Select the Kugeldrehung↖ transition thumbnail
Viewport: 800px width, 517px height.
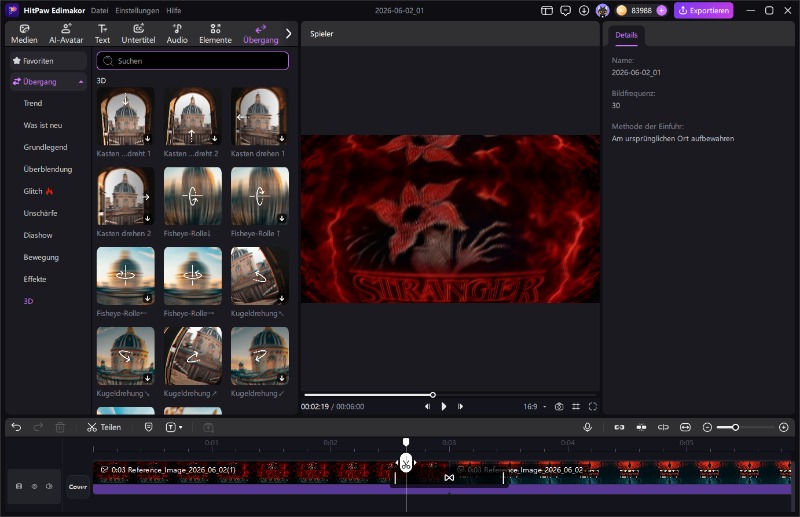(260, 276)
